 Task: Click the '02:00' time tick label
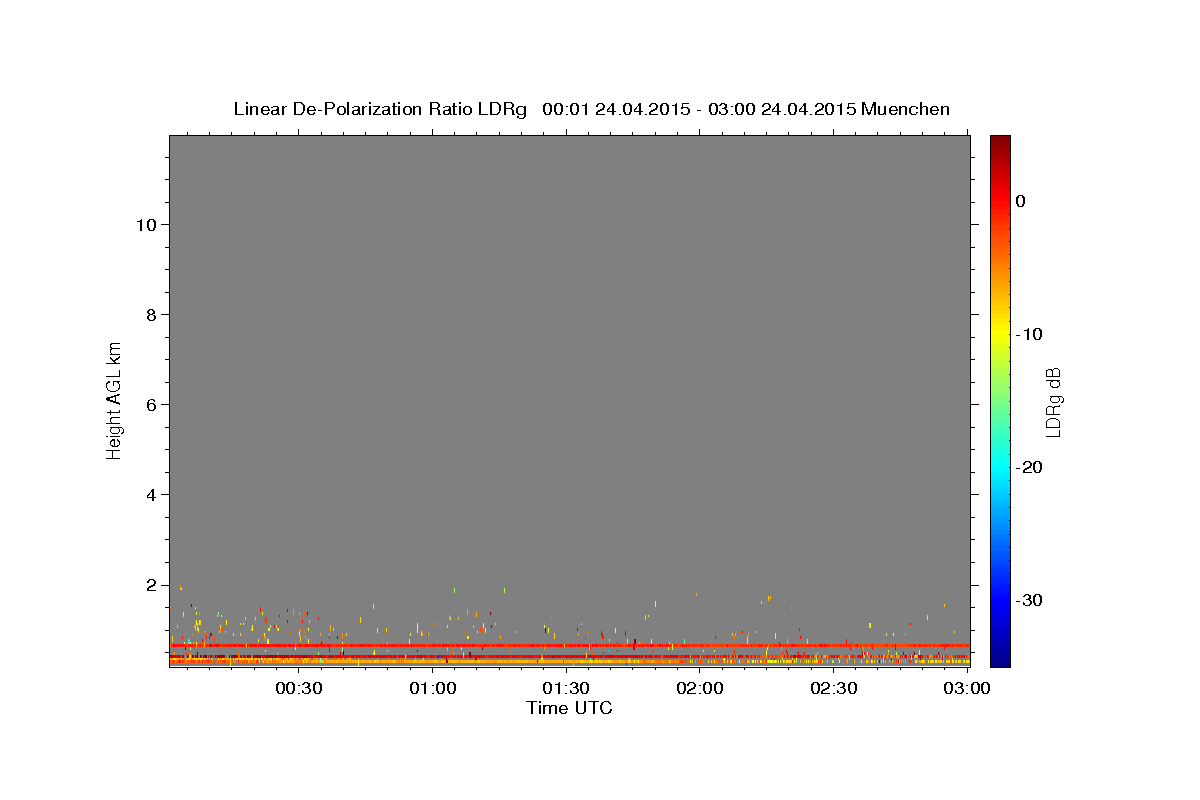pos(700,689)
